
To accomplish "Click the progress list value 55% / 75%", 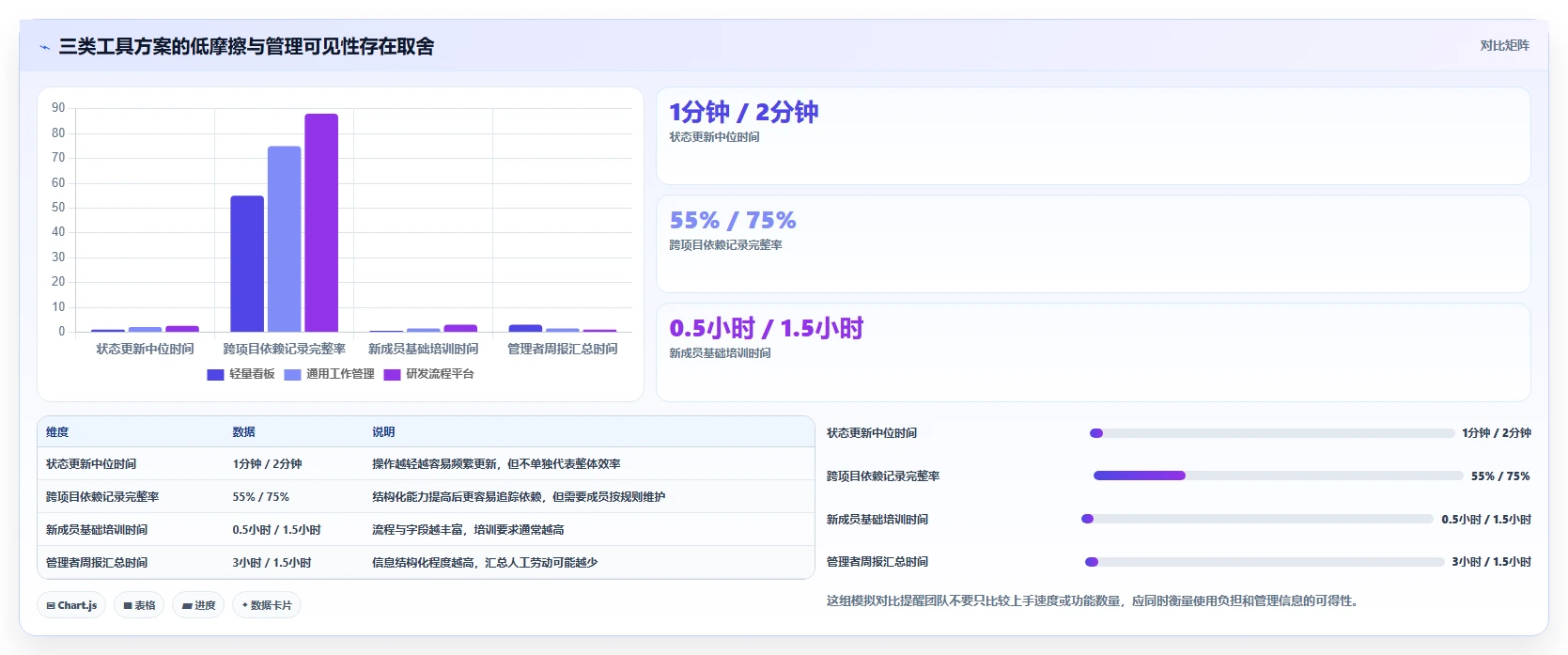I will (x=1500, y=476).
